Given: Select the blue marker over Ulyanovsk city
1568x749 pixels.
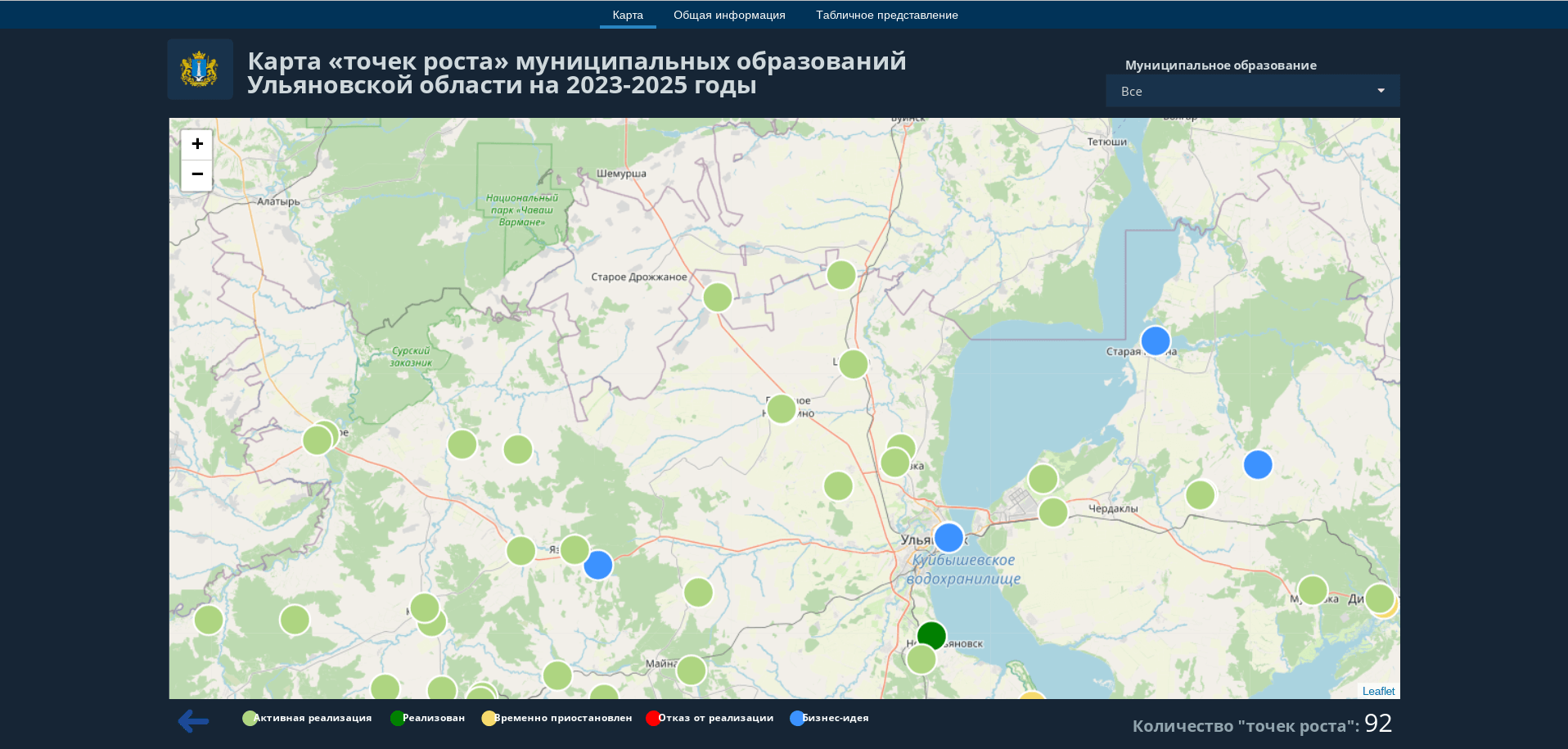Looking at the screenshot, I should click(x=948, y=538).
